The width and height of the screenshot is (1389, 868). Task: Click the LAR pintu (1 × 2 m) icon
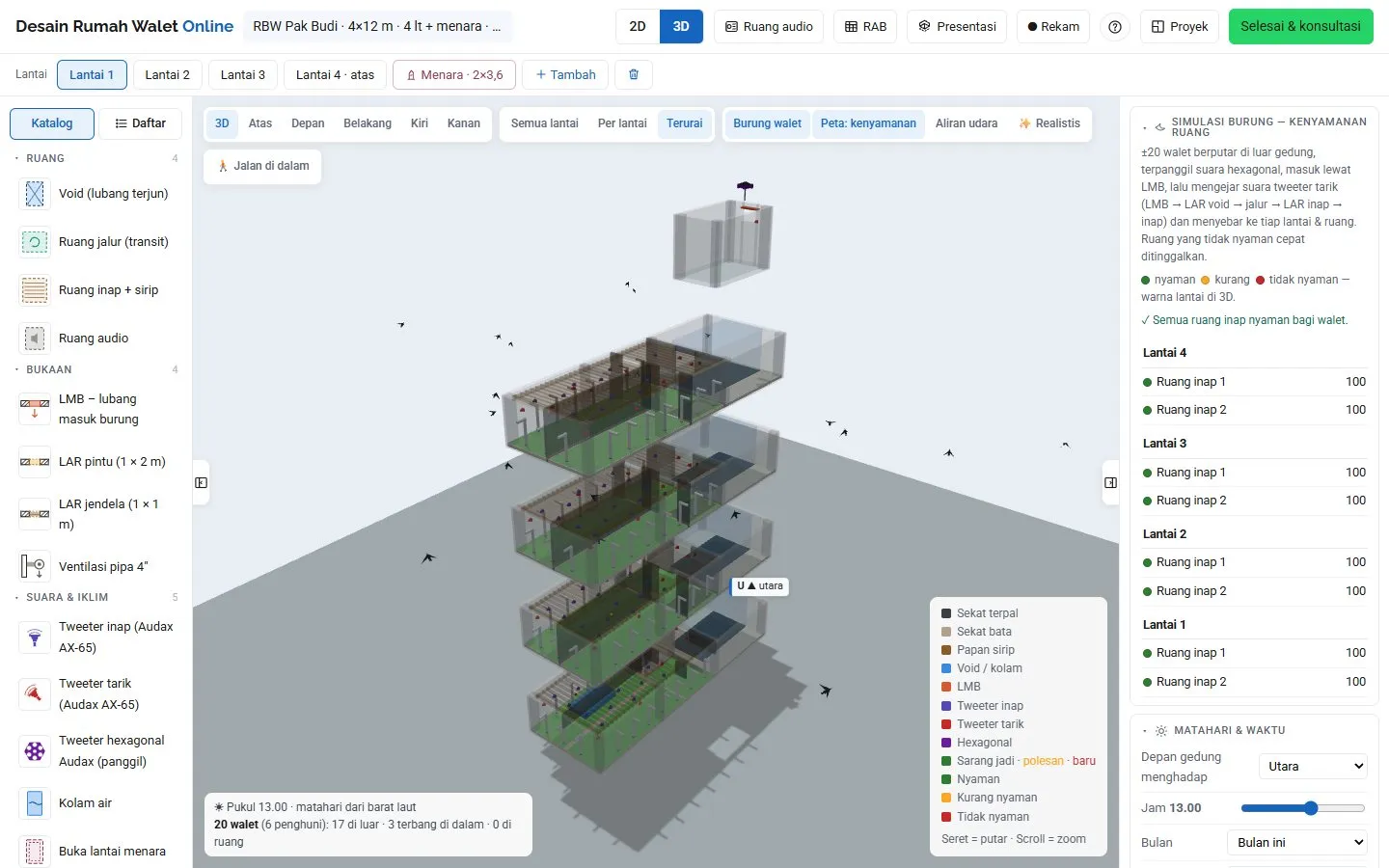click(x=35, y=462)
